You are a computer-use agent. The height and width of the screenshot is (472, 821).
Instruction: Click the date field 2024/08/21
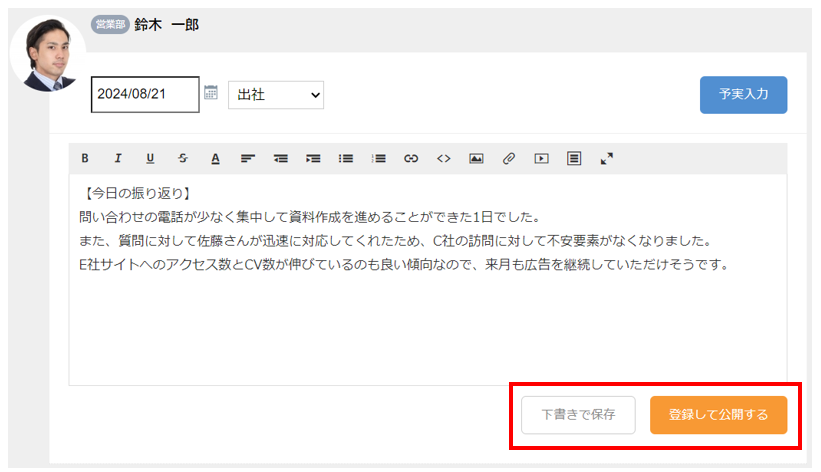point(145,94)
